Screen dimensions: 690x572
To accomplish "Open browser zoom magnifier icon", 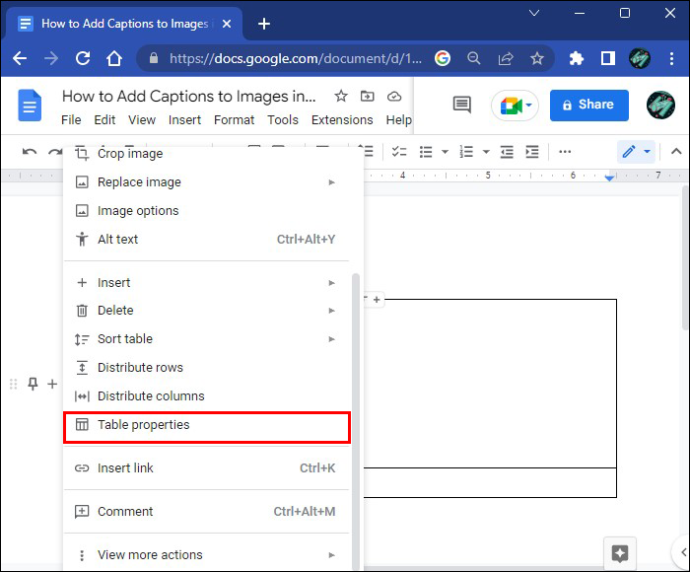I will (x=473, y=58).
